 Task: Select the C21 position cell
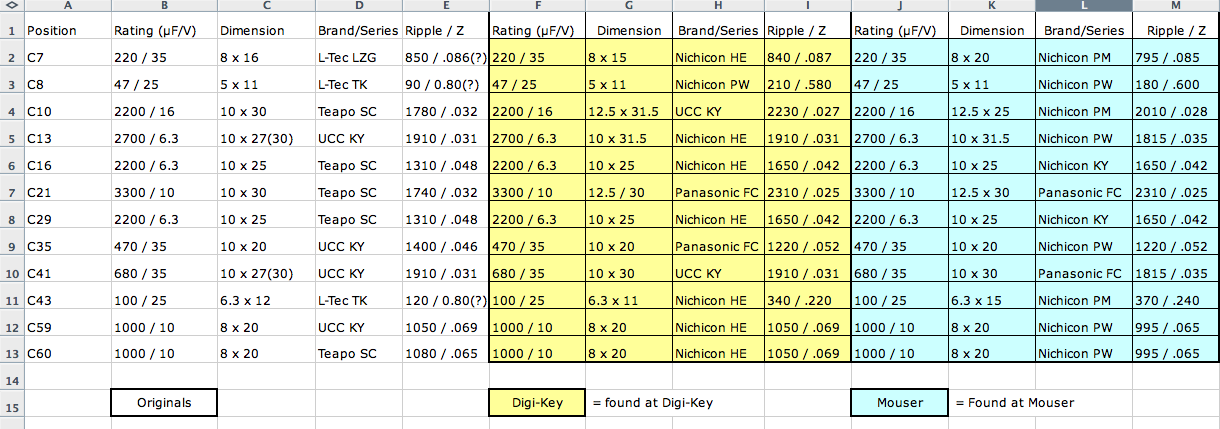click(x=66, y=191)
